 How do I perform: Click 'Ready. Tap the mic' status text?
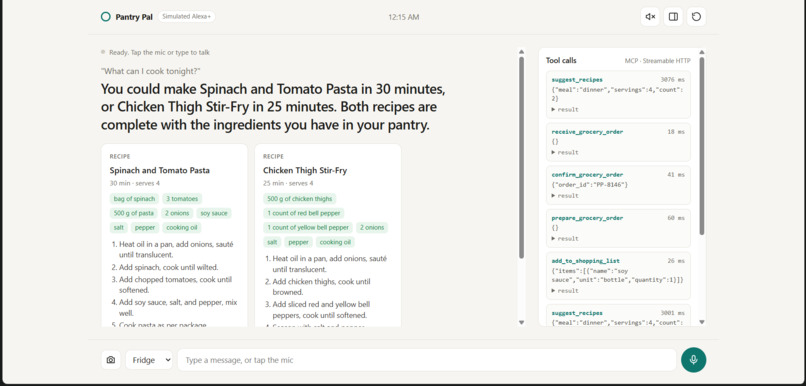[159, 52]
